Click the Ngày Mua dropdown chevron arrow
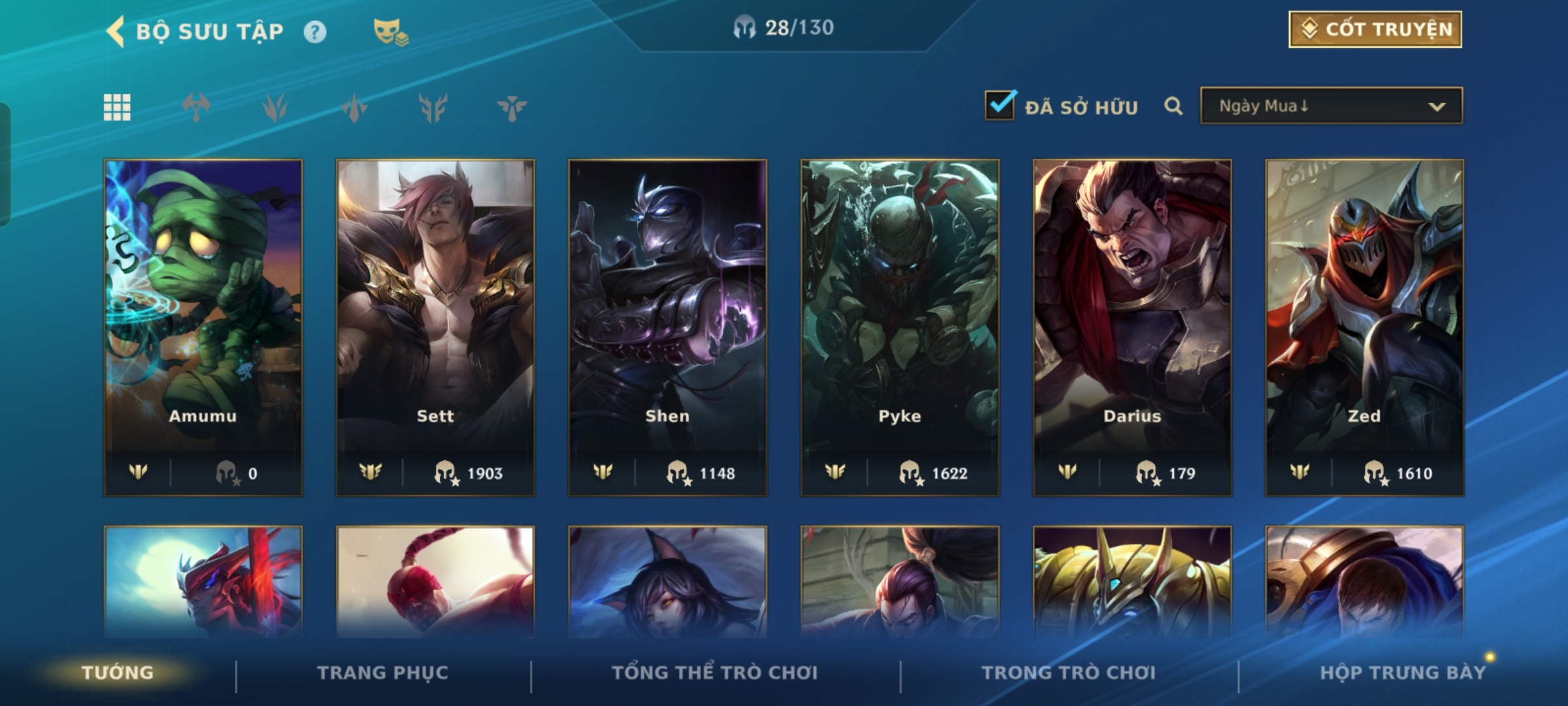This screenshot has height=706, width=1568. click(x=1437, y=107)
